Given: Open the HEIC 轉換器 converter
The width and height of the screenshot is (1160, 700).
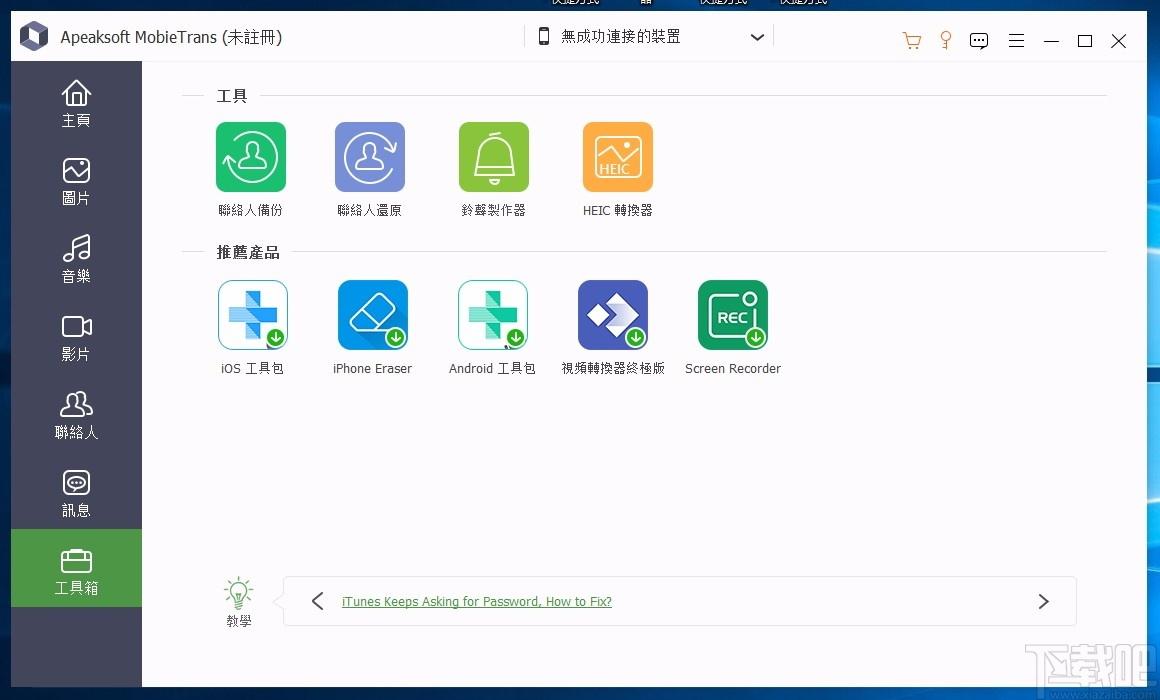Looking at the screenshot, I should [618, 157].
